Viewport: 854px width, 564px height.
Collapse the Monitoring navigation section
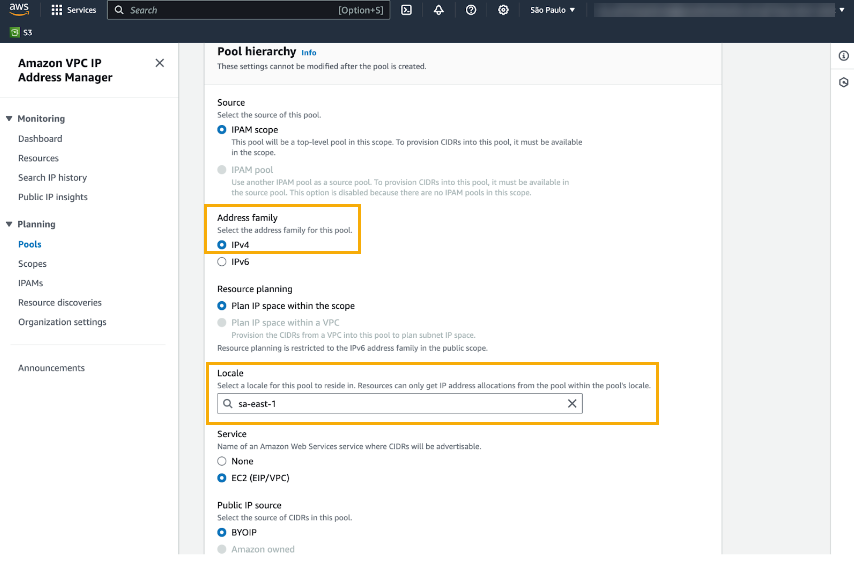click(10, 119)
